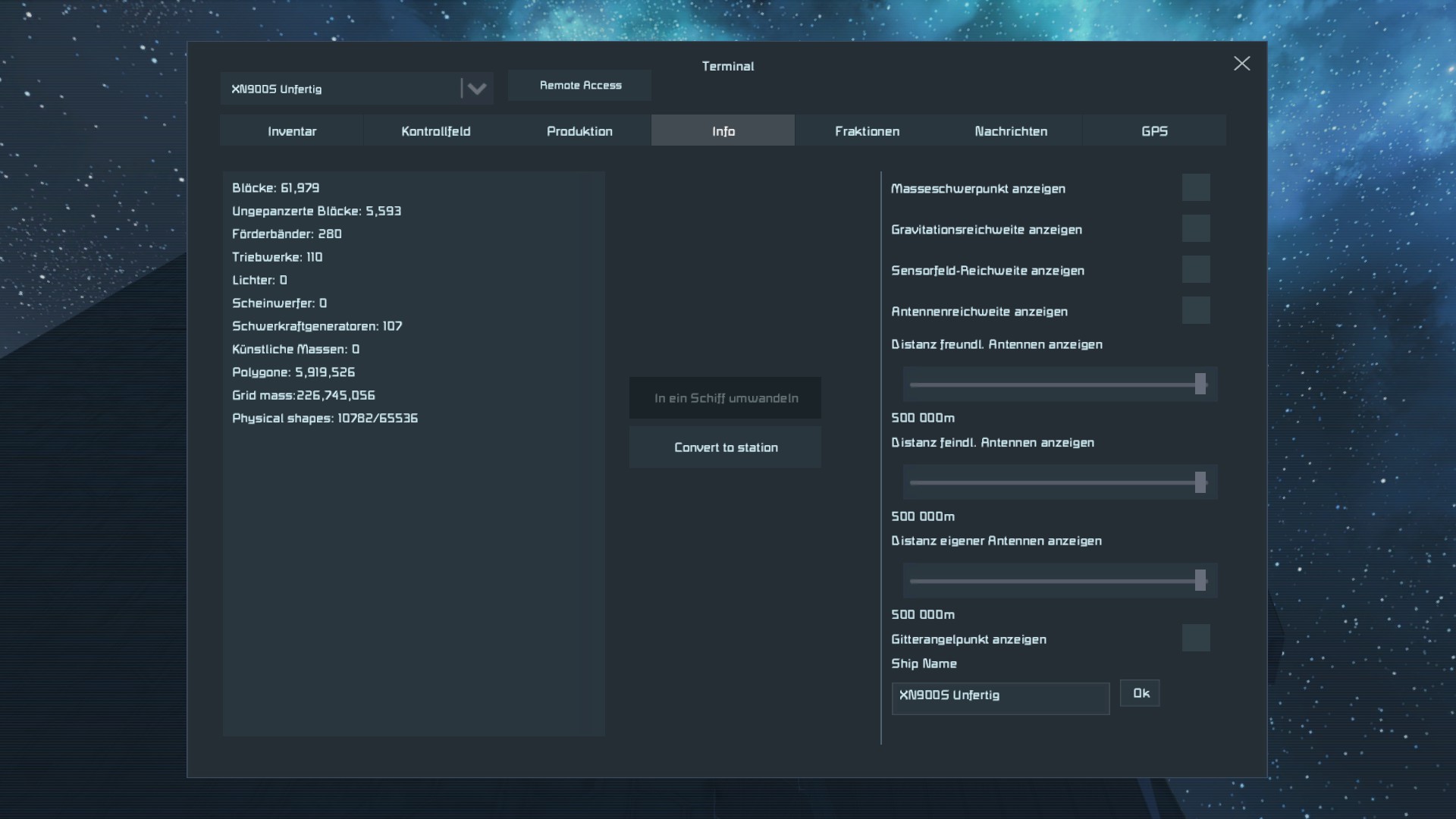Expand the XN9005 Unfertig grid dropdown
The height and width of the screenshot is (819, 1456).
(x=476, y=89)
